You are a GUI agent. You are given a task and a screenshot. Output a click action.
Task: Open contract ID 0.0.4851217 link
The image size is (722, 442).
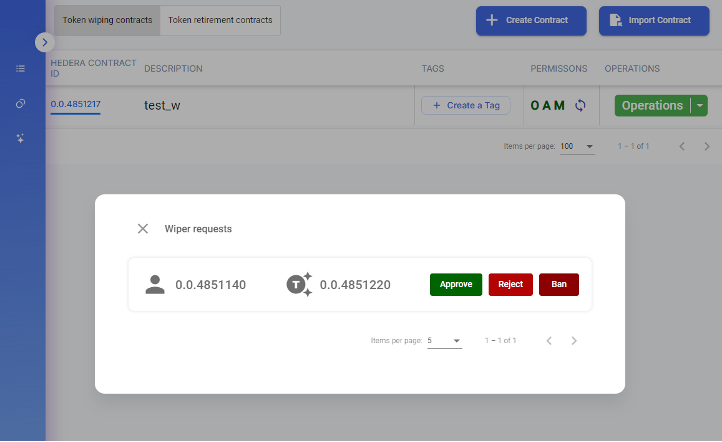pos(76,104)
